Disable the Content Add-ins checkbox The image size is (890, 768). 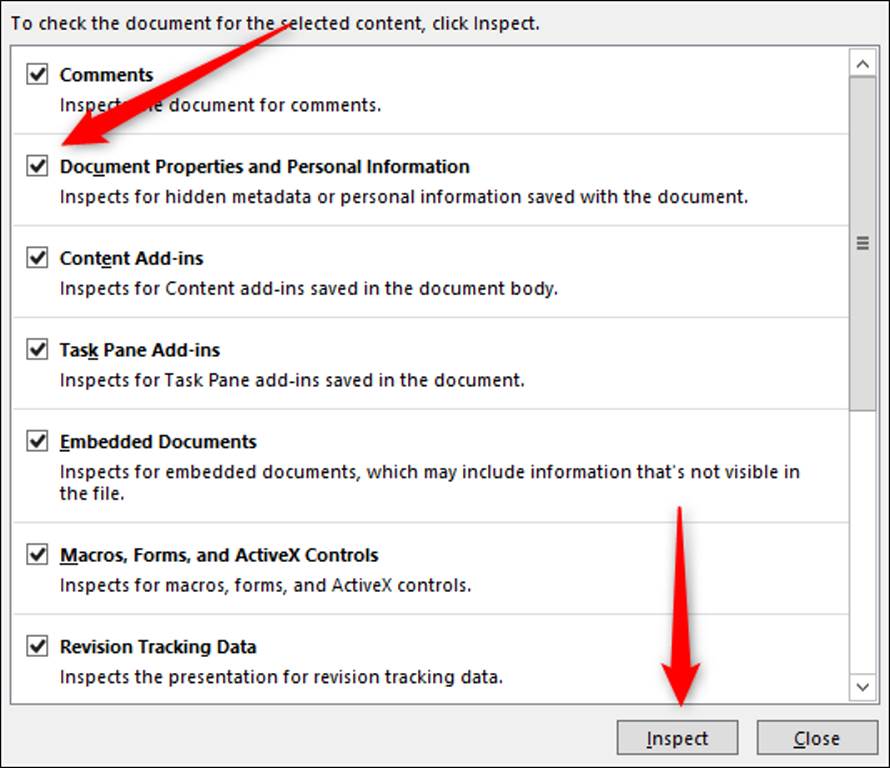(37, 257)
